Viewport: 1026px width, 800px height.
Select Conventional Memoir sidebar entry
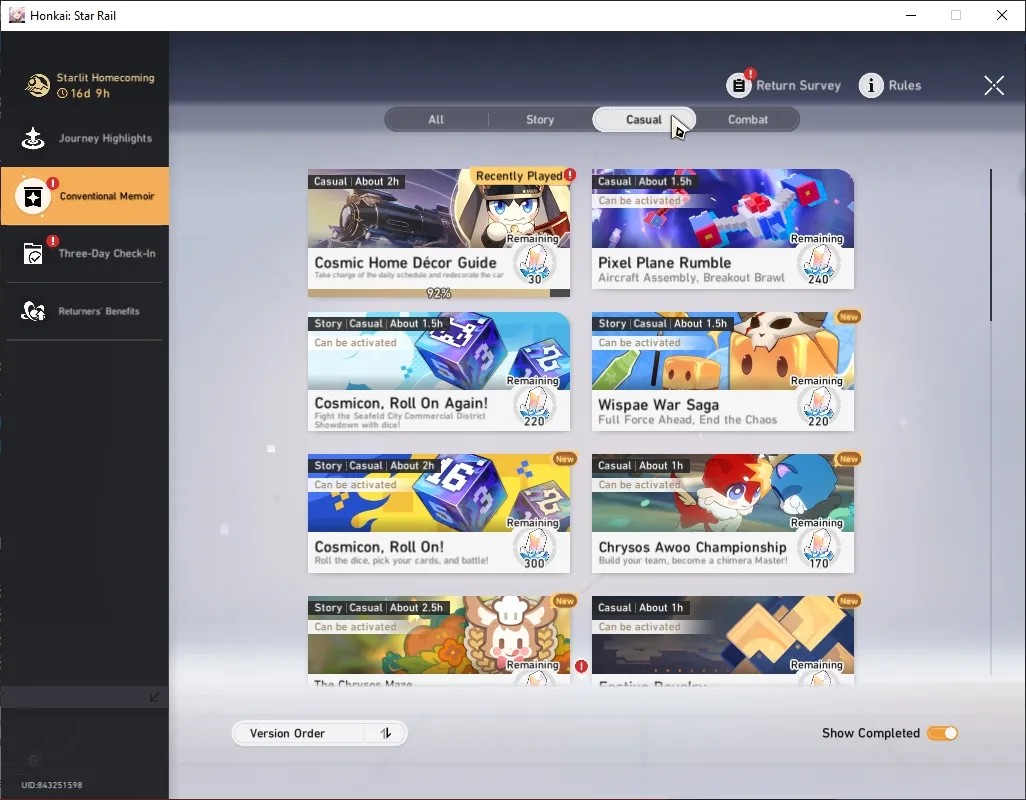click(x=84, y=196)
